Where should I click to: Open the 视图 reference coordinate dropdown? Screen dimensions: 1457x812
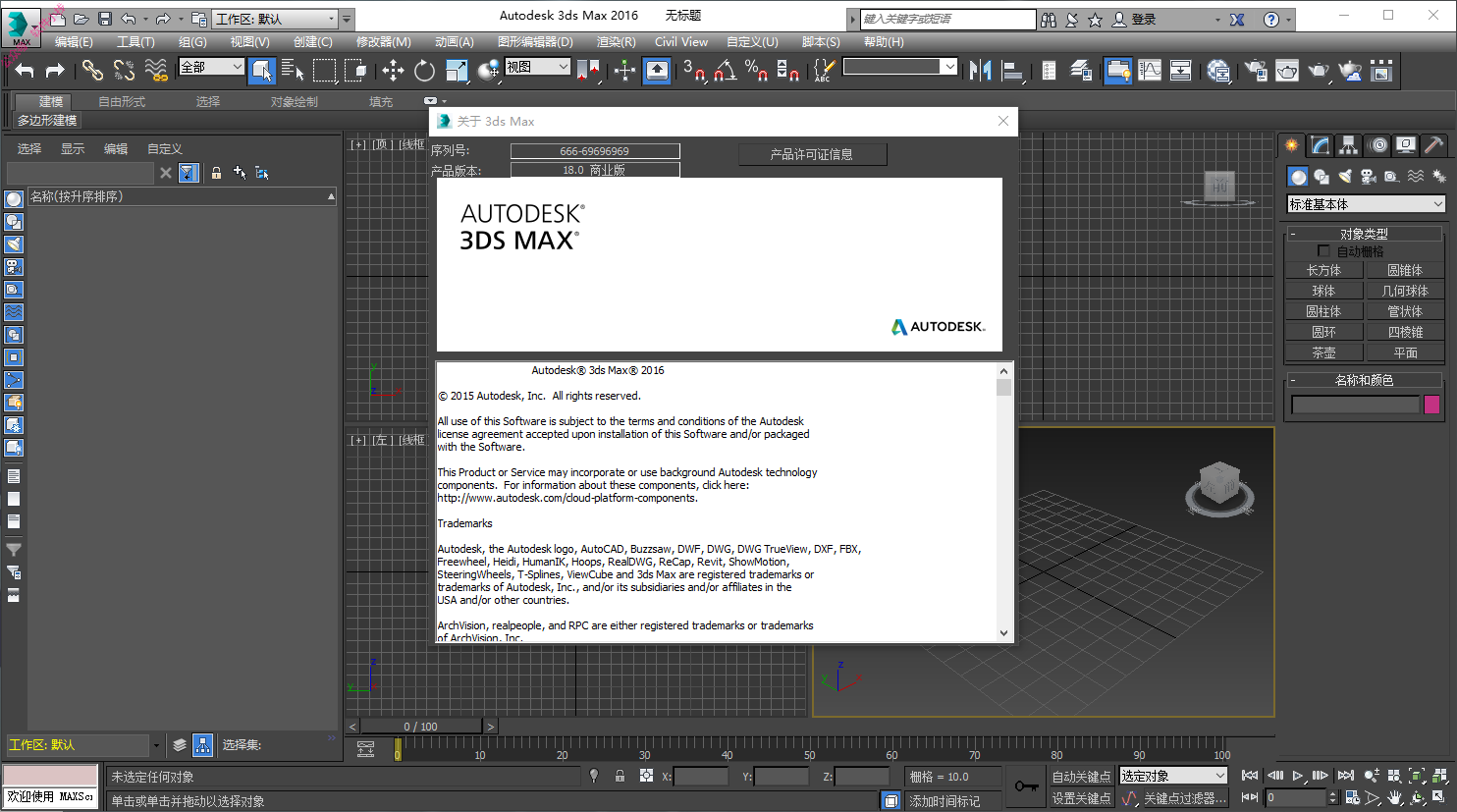pyautogui.click(x=537, y=67)
